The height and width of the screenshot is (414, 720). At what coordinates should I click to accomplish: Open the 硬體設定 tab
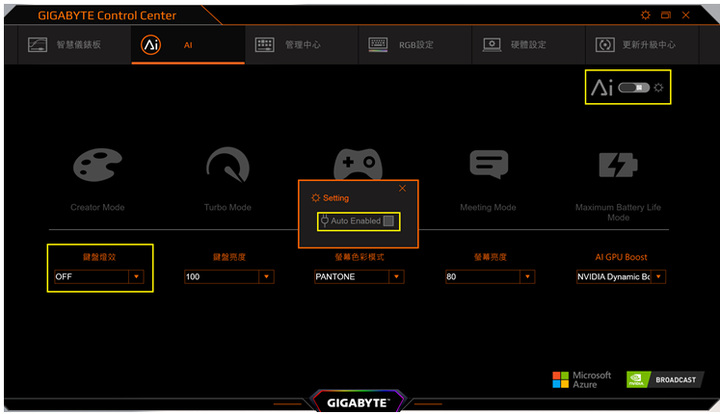pos(529,45)
